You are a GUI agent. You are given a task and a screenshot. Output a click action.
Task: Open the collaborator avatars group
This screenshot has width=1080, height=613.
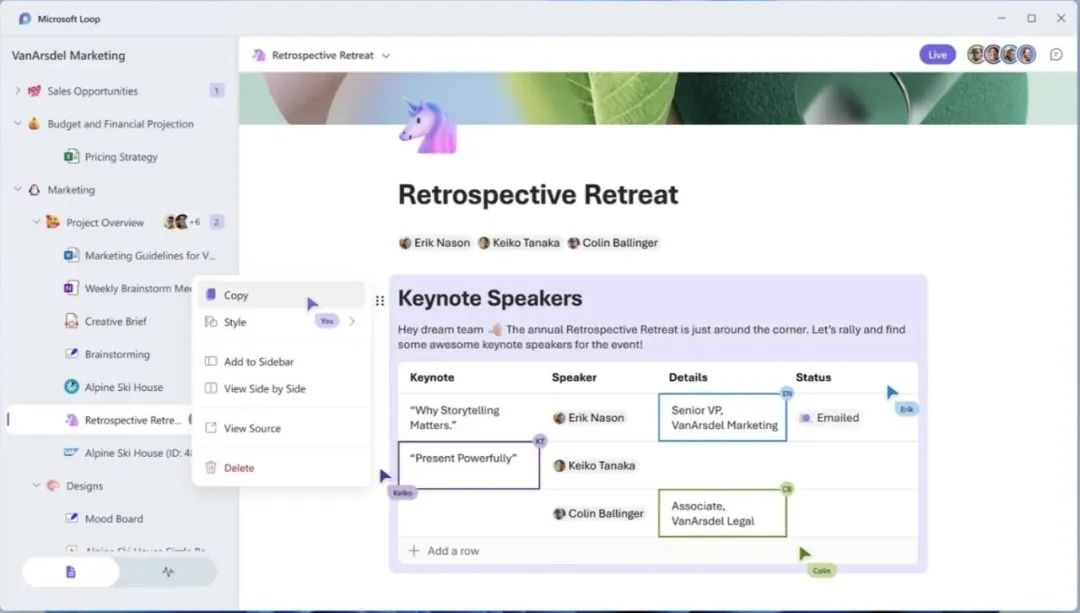[x=1001, y=54]
